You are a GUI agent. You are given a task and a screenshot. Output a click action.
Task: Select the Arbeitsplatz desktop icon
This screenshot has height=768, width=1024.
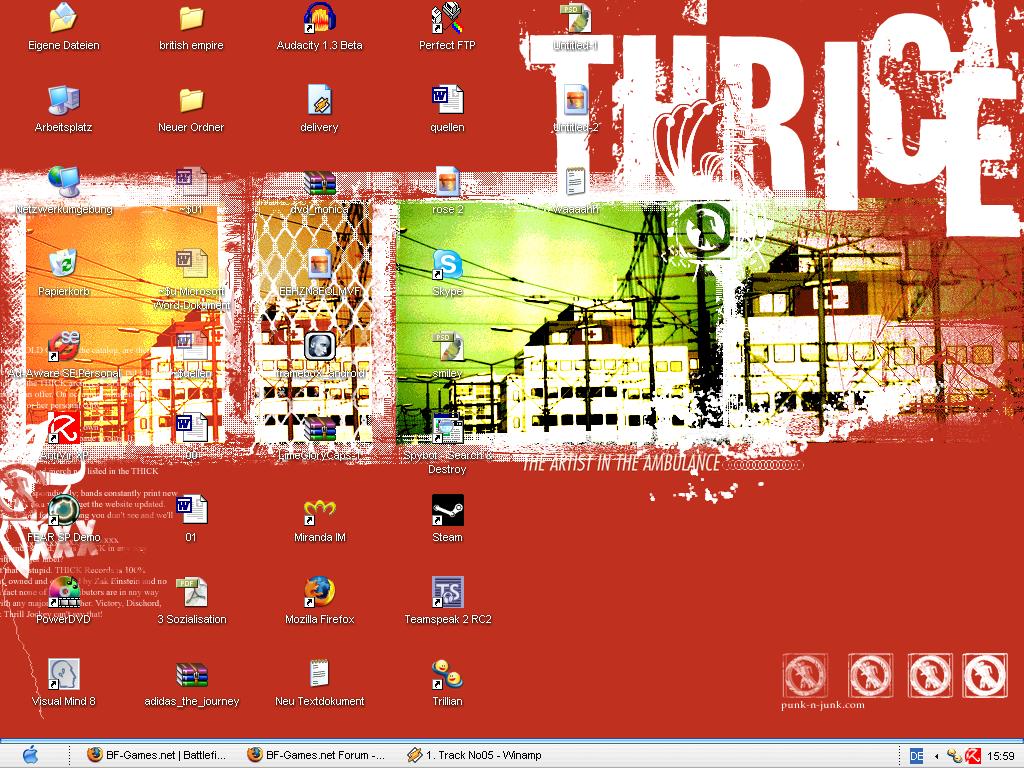tap(63, 101)
